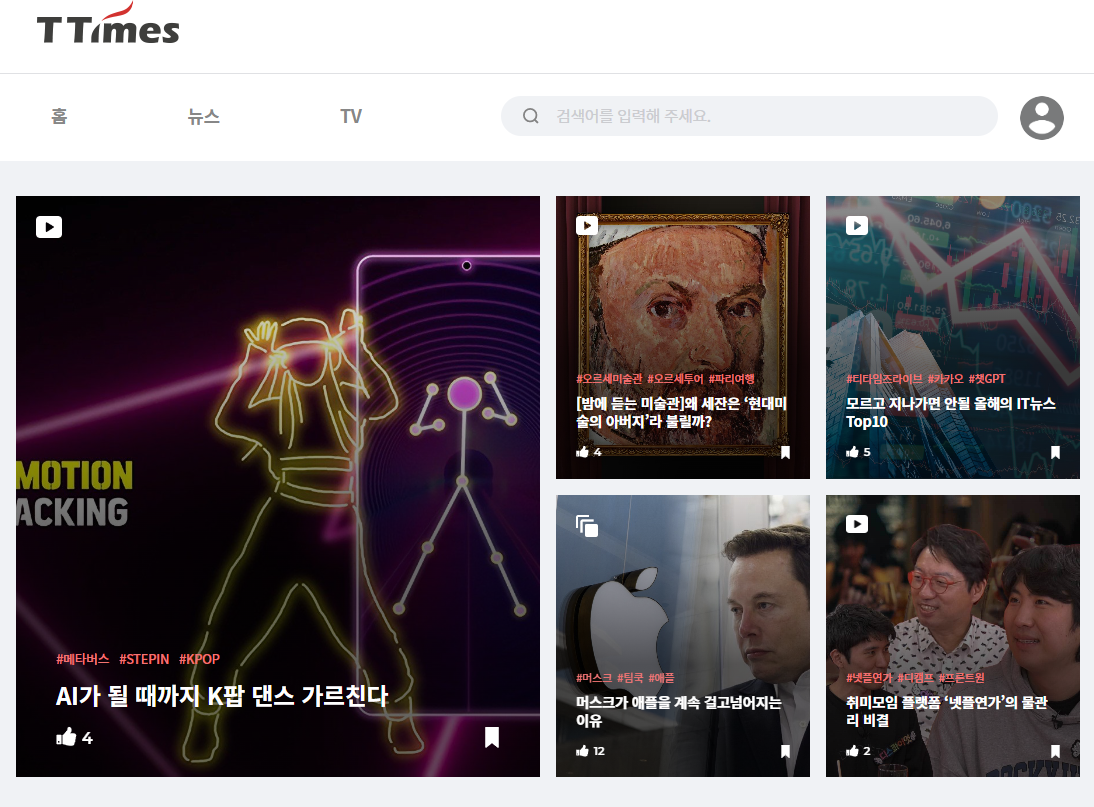Image resolution: width=1094 pixels, height=807 pixels.
Task: Bookmark the 머스크 애플 article
Action: pos(785,751)
